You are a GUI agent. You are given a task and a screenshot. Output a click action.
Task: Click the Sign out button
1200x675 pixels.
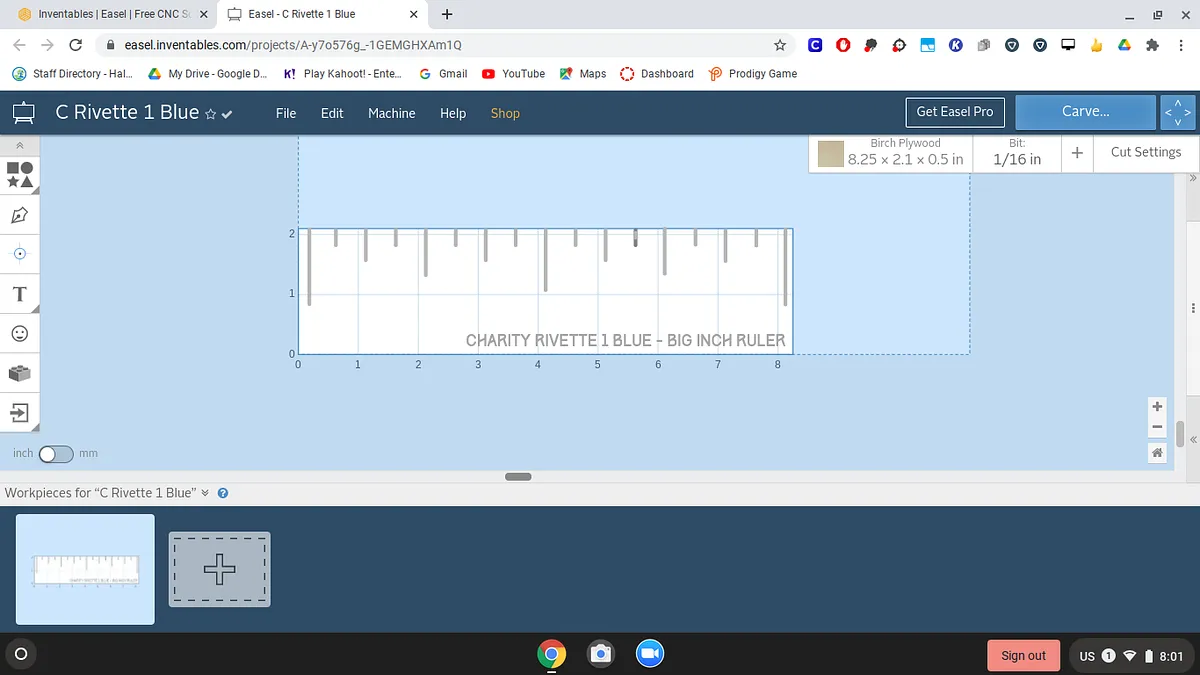click(1023, 655)
